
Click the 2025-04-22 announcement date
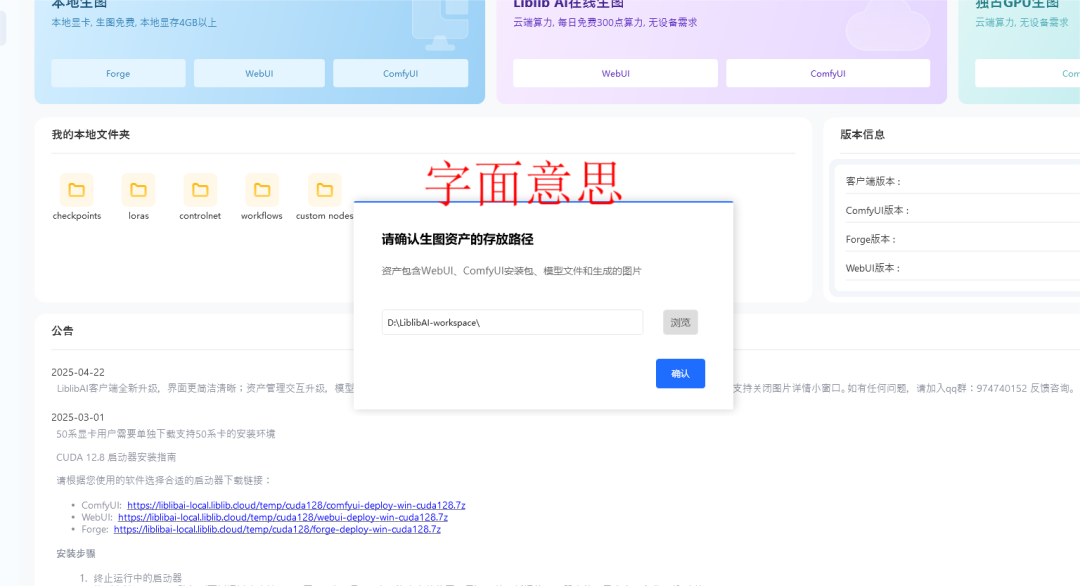78,373
